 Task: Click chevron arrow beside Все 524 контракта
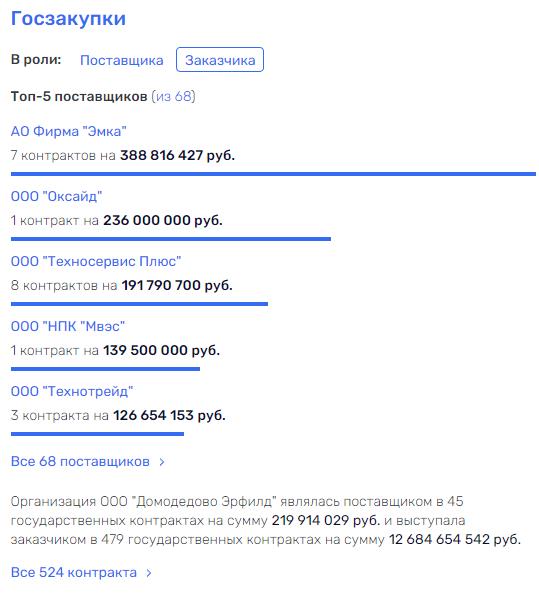[149, 573]
